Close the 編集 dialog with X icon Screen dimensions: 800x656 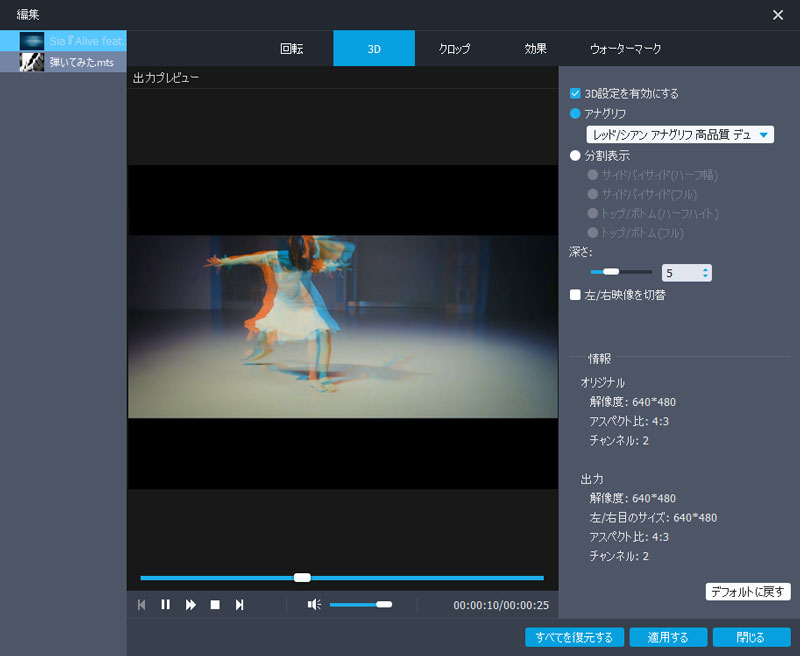pos(778,15)
